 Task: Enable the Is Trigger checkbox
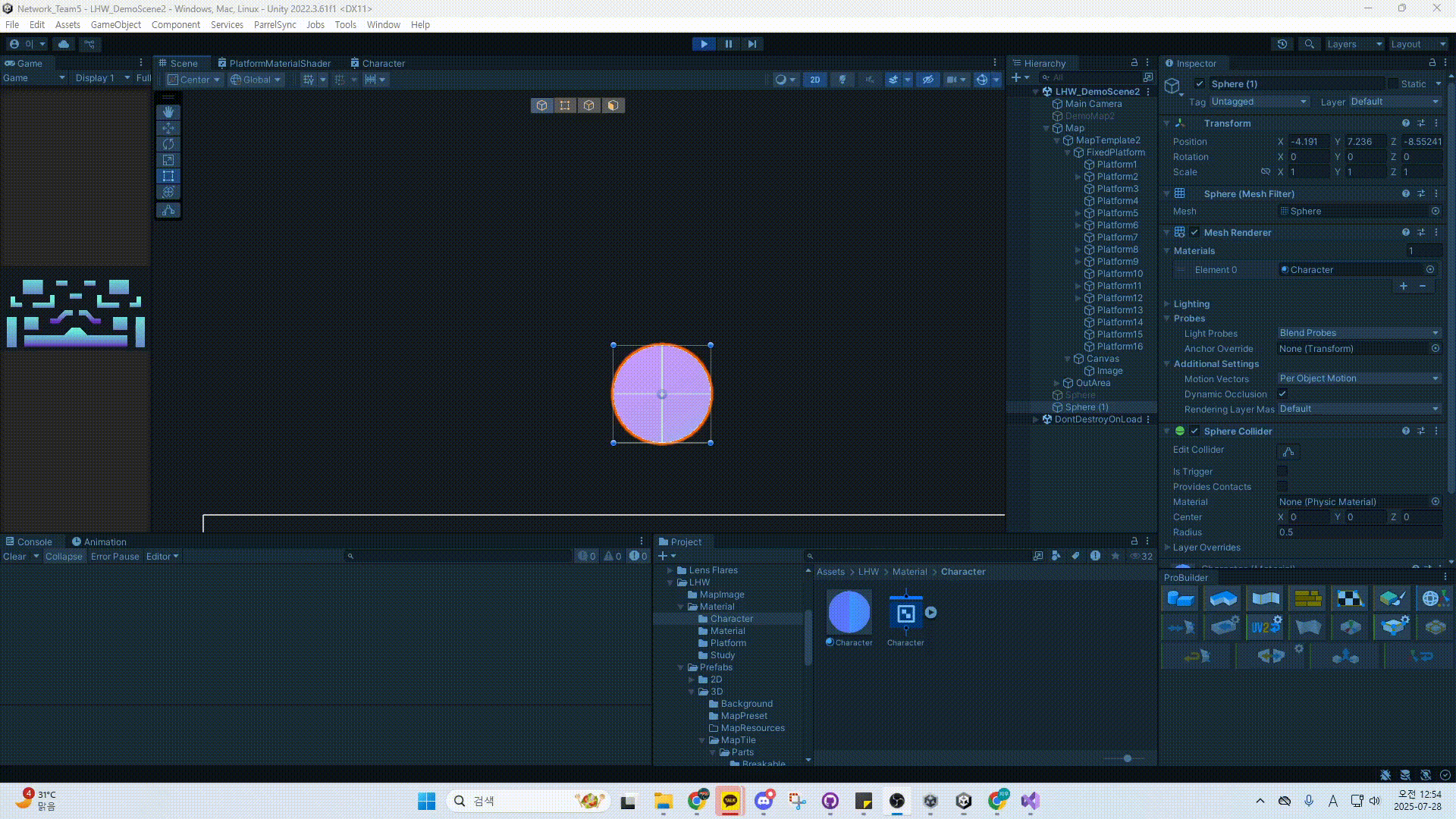(x=1282, y=471)
